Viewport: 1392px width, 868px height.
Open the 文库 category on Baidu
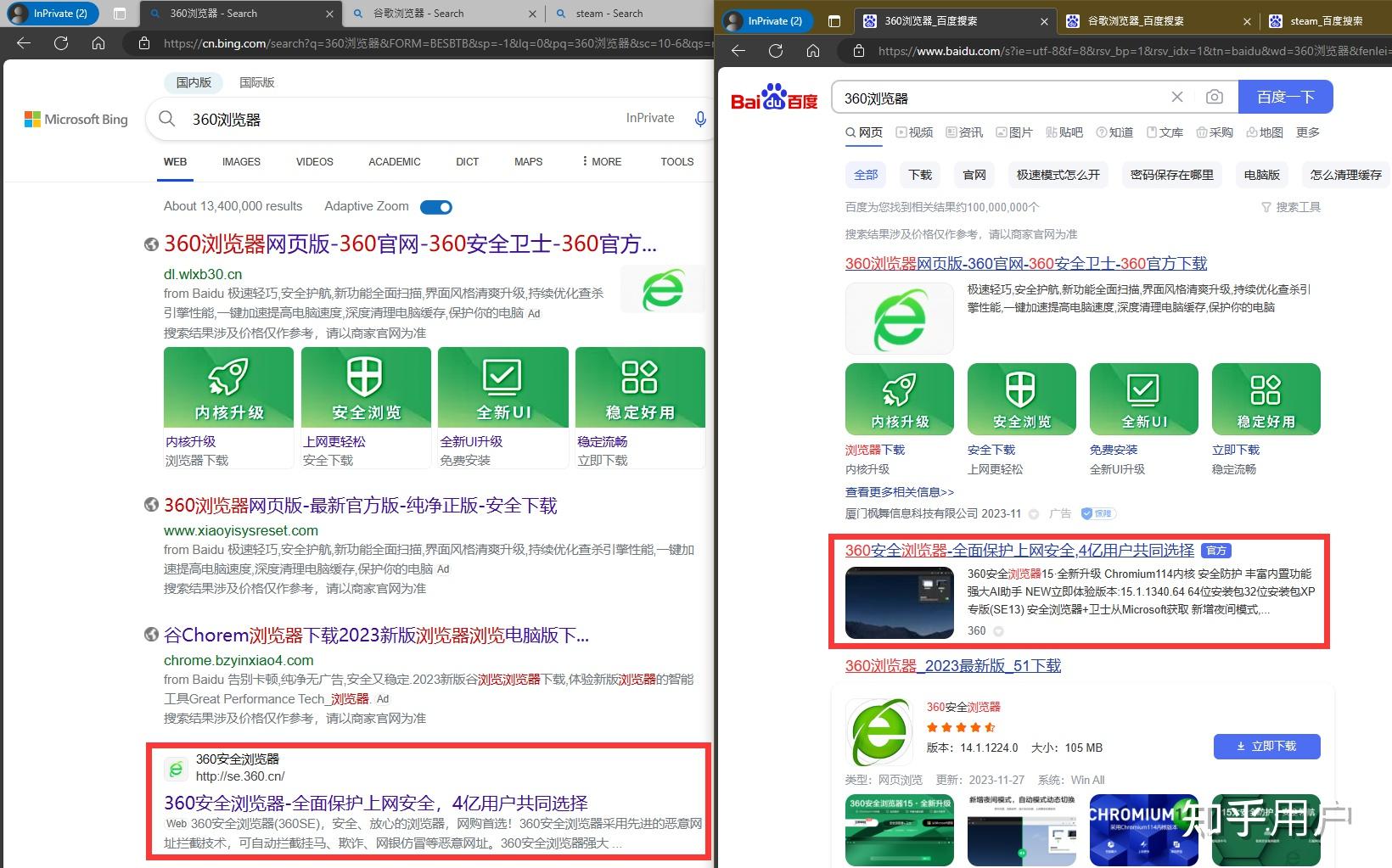pos(1165,132)
